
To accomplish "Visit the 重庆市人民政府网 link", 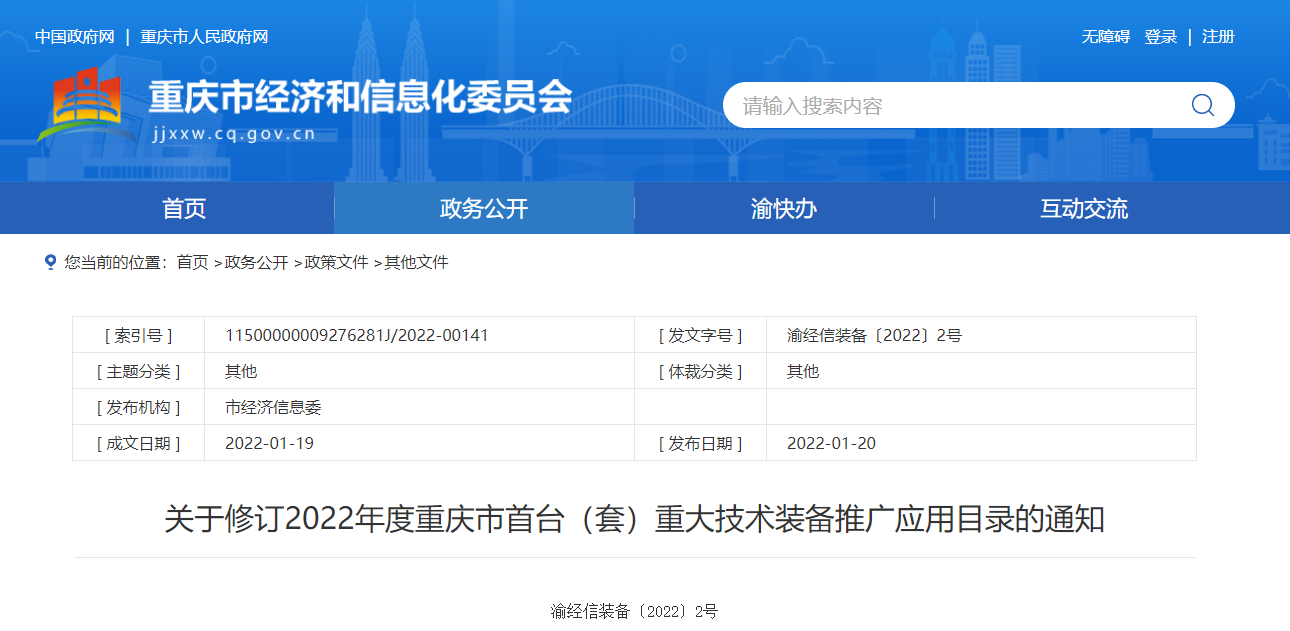I will click(x=204, y=37).
